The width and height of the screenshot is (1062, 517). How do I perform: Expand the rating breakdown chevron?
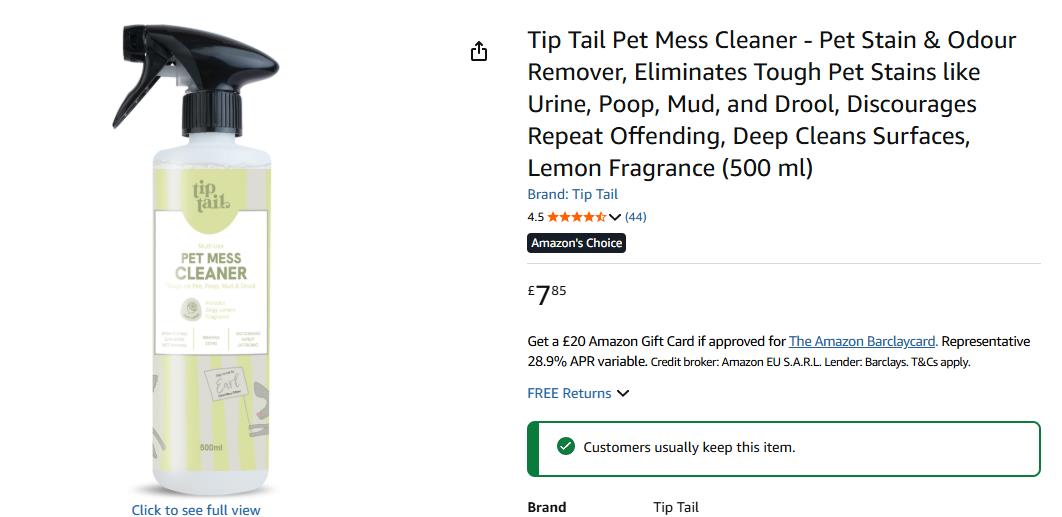tap(615, 217)
